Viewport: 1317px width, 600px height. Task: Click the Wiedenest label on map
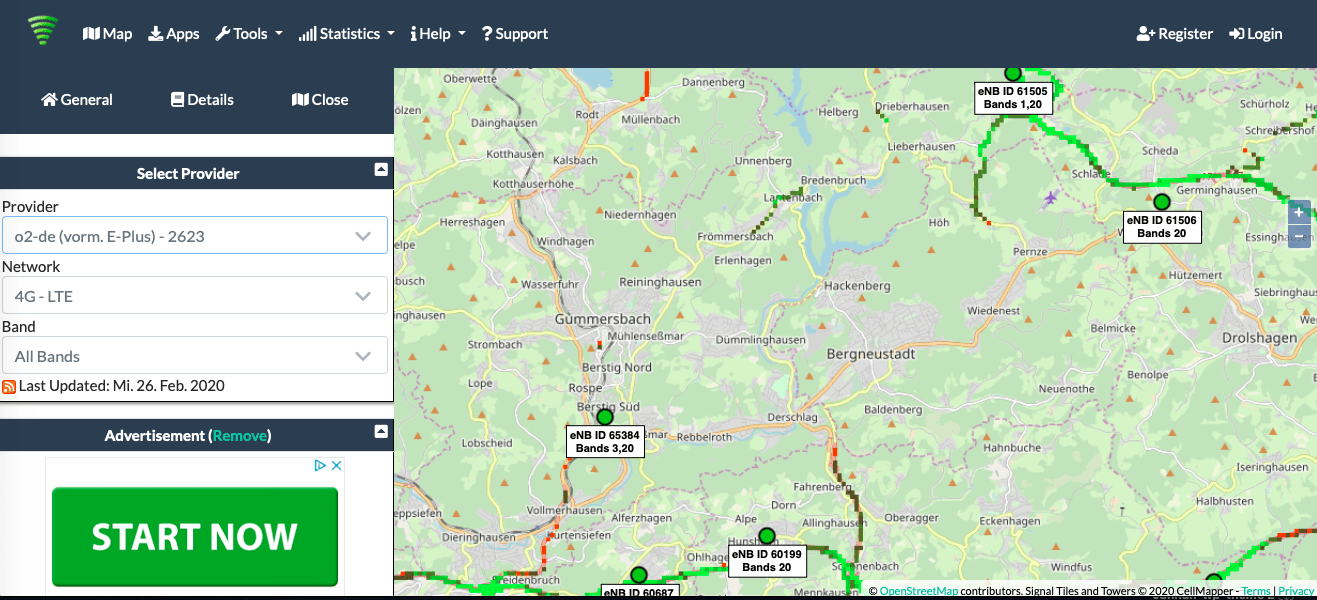993,311
